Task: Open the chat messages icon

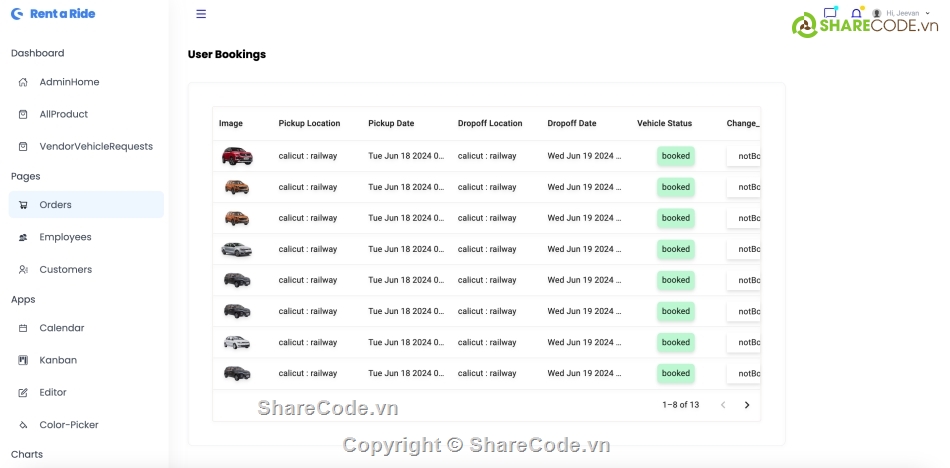Action: (x=830, y=13)
